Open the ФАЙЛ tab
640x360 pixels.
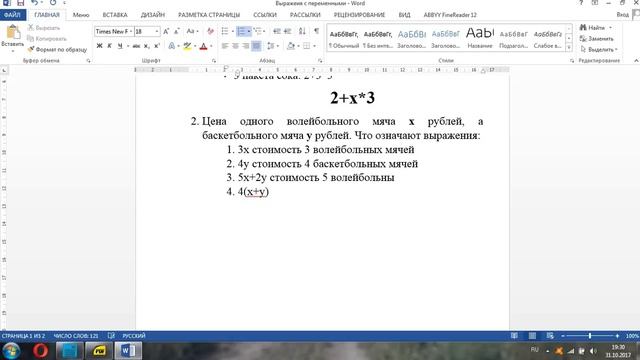[x=13, y=15]
